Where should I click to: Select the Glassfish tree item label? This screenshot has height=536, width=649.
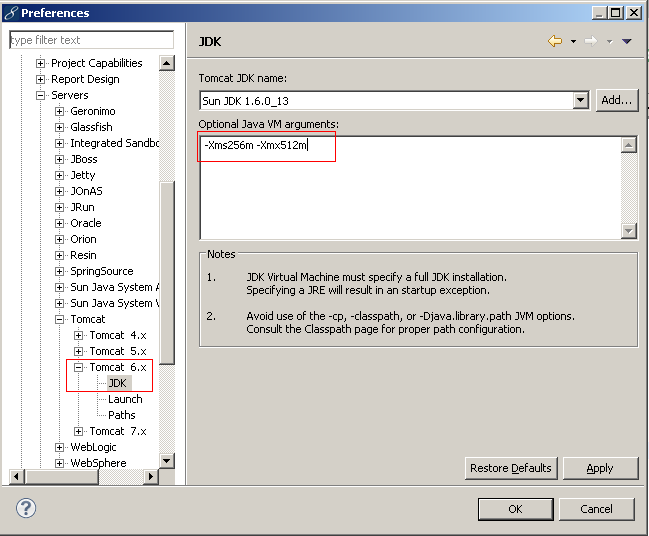(91, 127)
